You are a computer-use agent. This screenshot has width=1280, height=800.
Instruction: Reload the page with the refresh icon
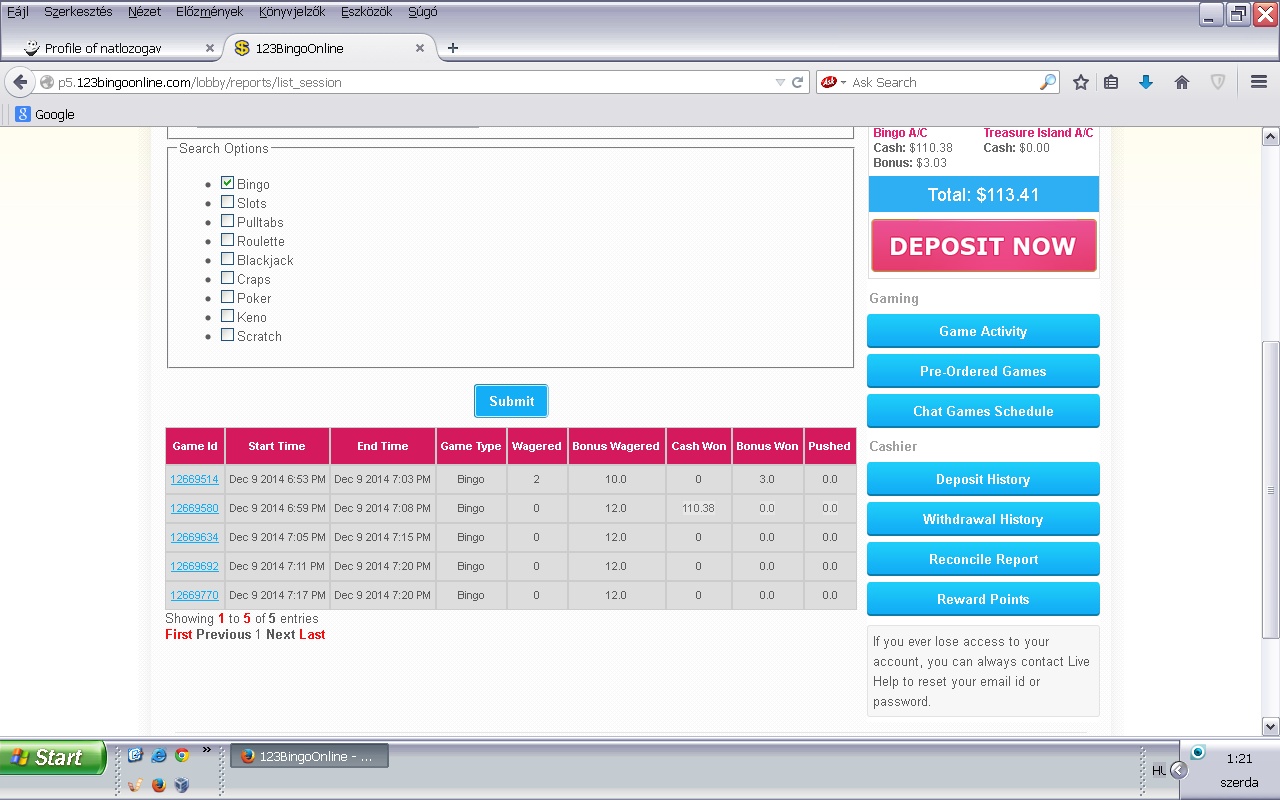(x=798, y=82)
